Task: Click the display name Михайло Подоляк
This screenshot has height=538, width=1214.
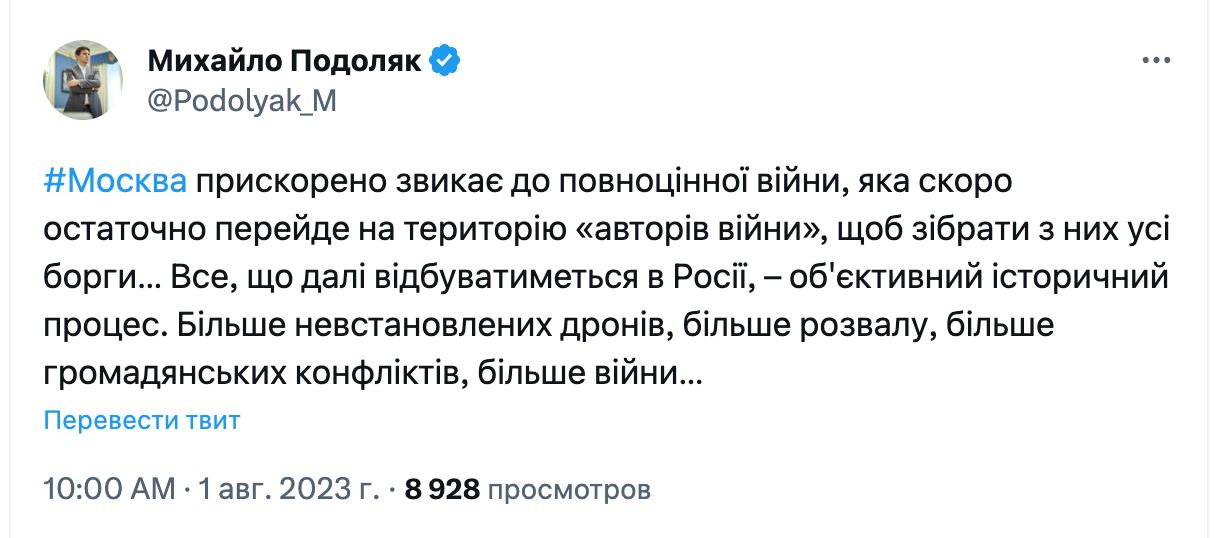Action: pos(285,61)
